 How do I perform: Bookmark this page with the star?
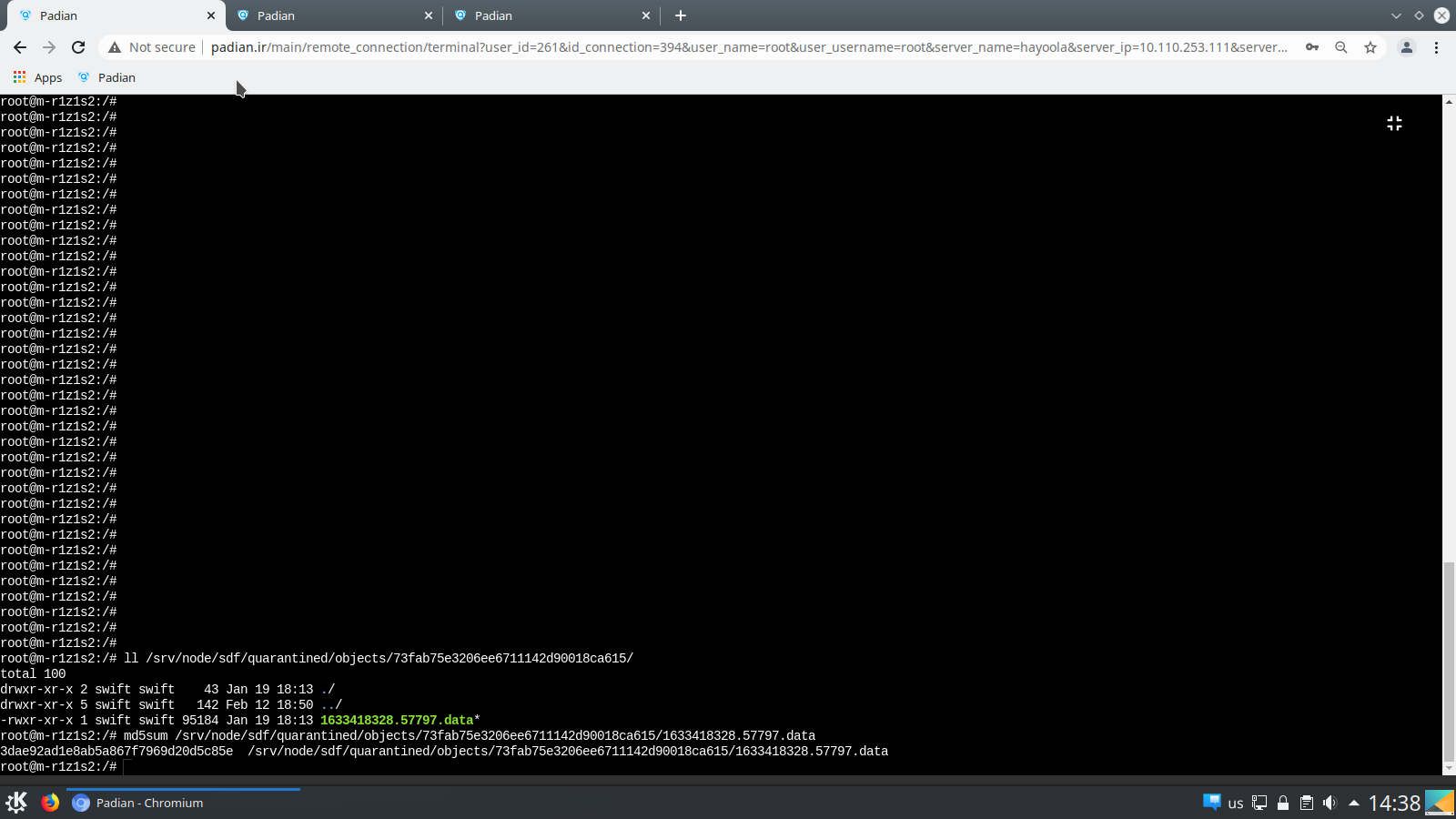click(1370, 47)
